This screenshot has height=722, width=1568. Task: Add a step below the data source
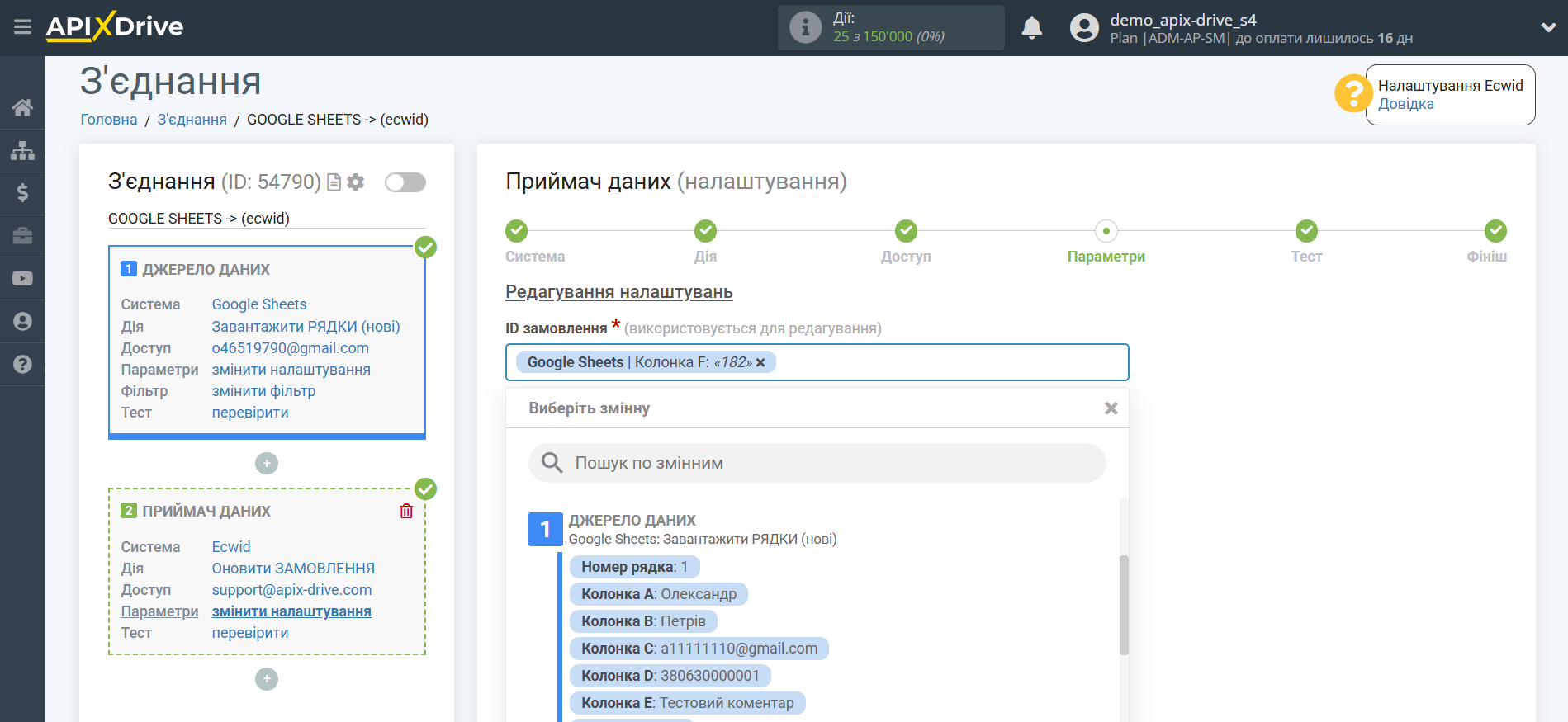point(267,464)
